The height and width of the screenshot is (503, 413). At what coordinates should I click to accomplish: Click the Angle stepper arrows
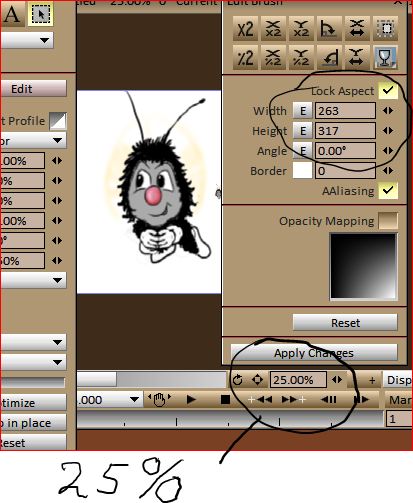(x=388, y=151)
